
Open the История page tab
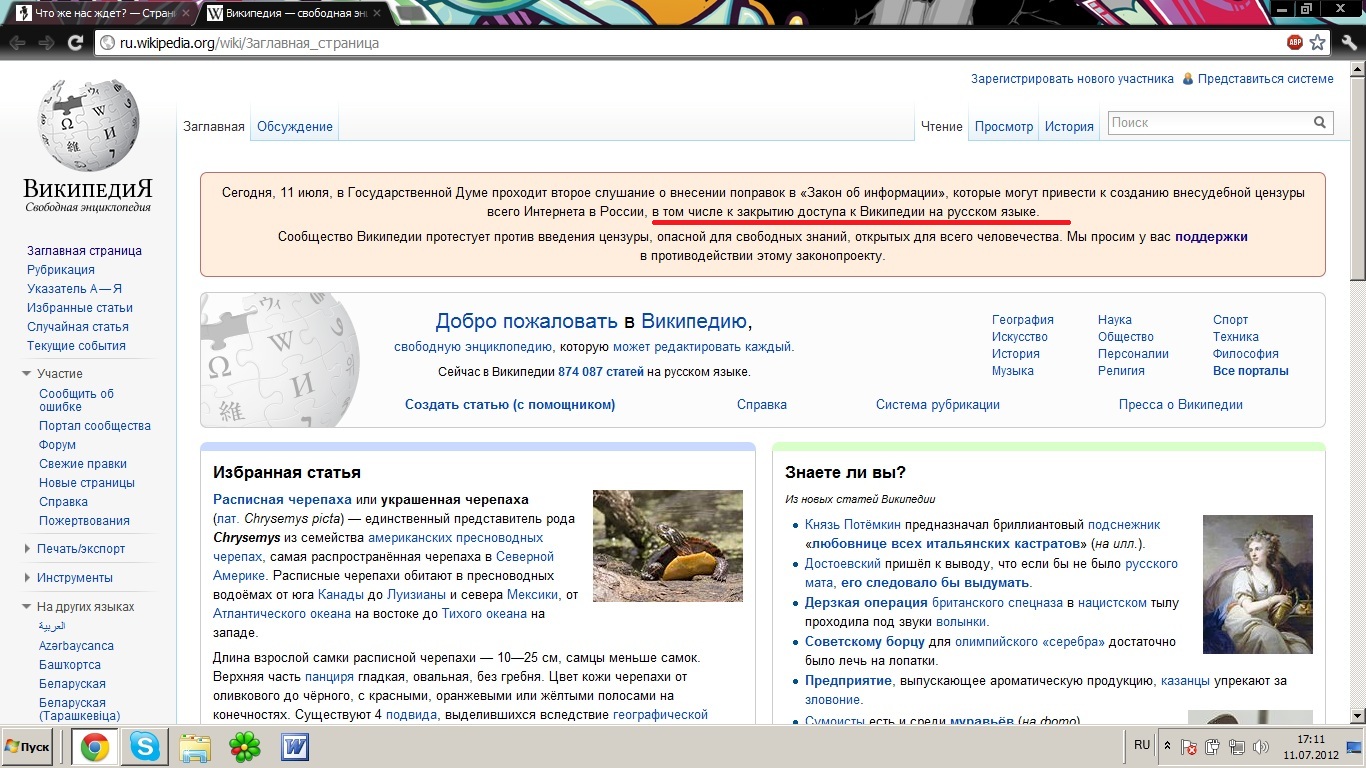[1069, 127]
